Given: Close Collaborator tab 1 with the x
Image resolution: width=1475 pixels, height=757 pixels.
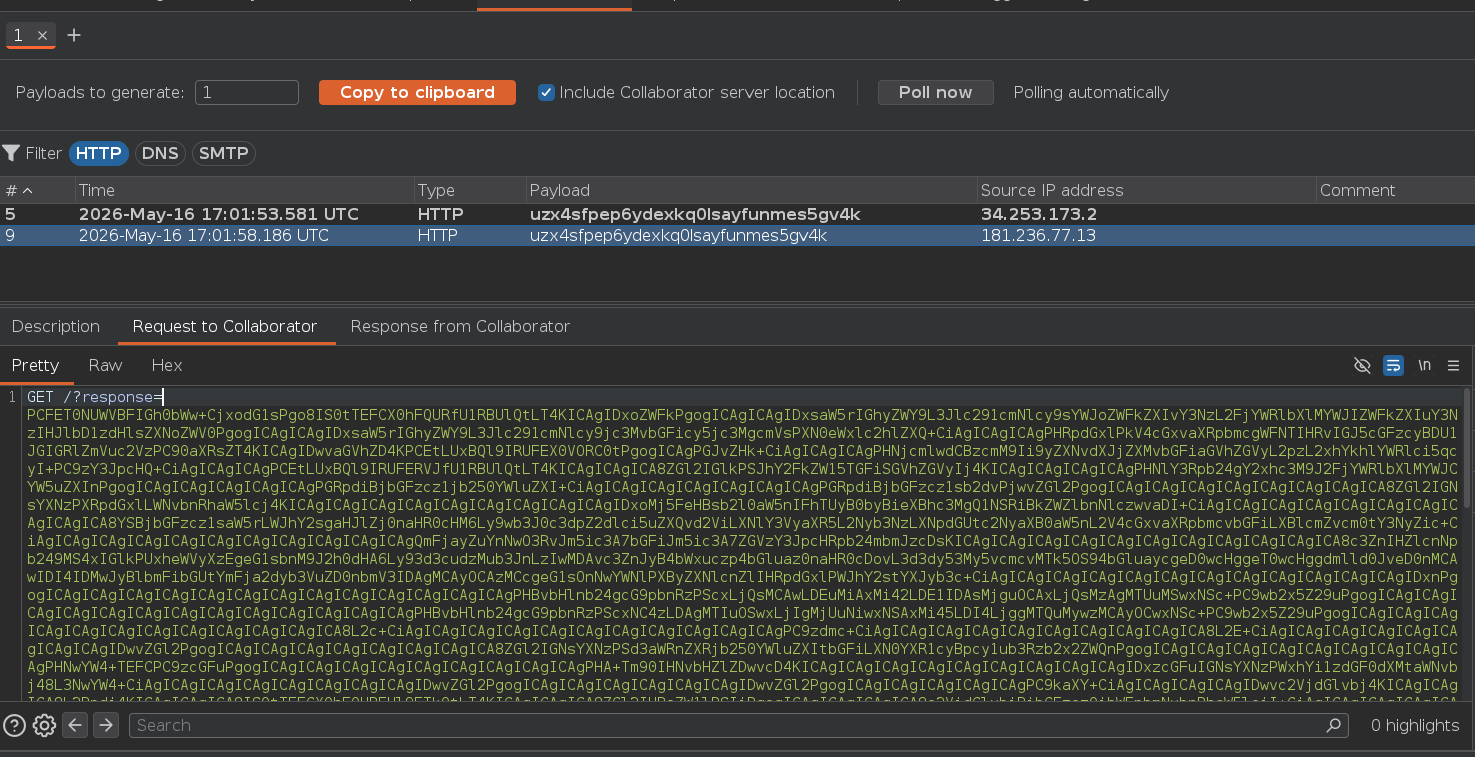Looking at the screenshot, I should 42,36.
